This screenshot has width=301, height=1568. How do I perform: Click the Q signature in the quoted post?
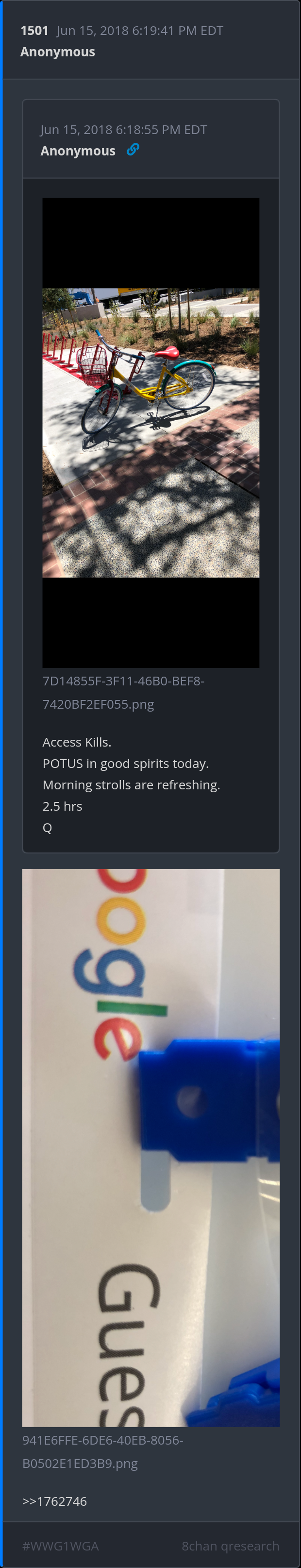coord(48,827)
